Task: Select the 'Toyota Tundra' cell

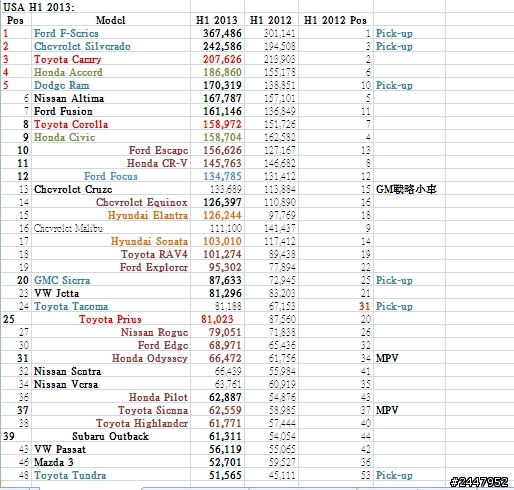Action: (x=70, y=475)
